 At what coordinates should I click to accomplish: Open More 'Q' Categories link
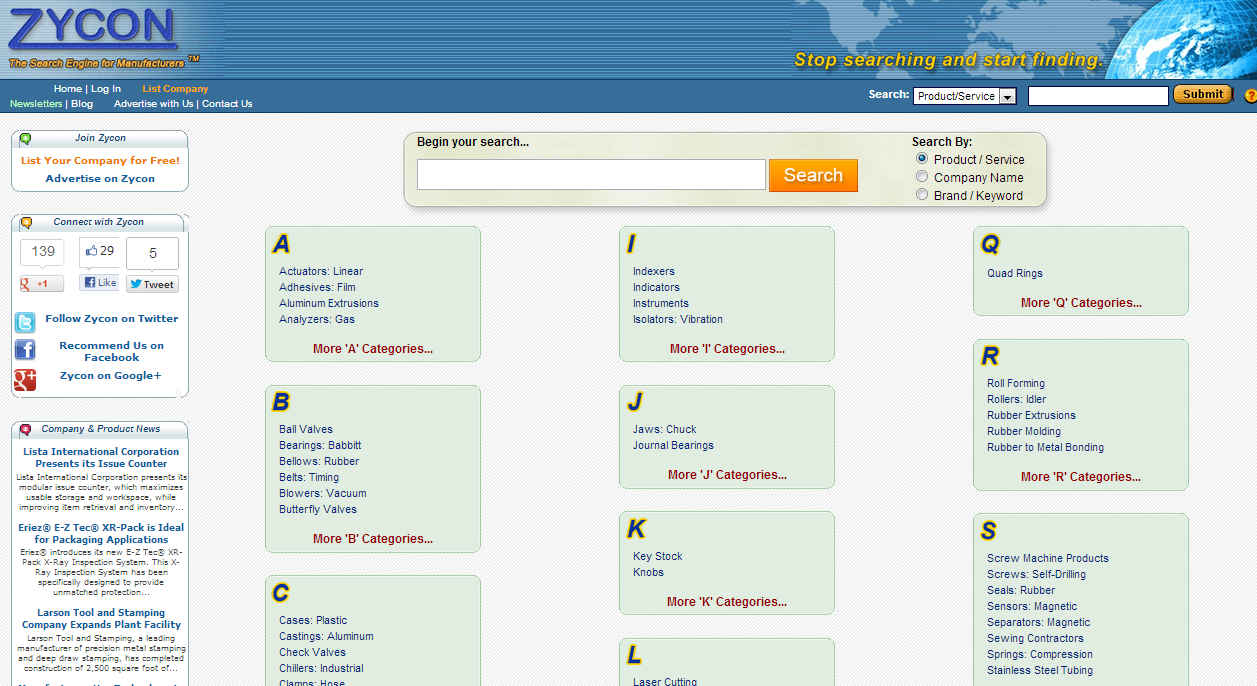(x=1081, y=303)
